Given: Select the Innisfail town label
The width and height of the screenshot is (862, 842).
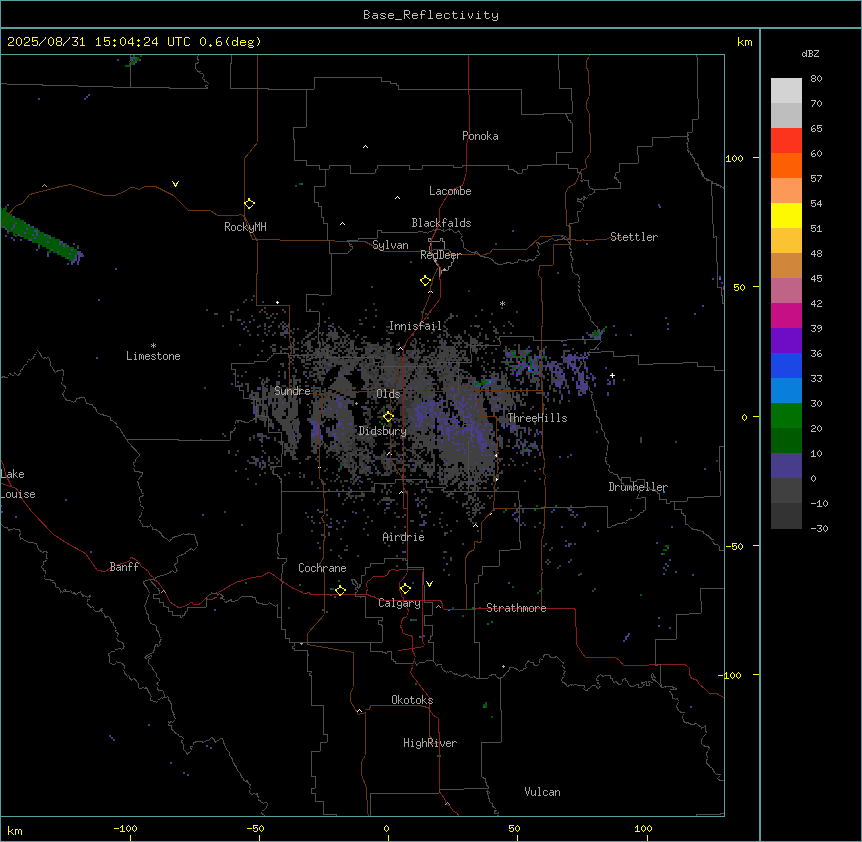Looking at the screenshot, I should (x=415, y=326).
